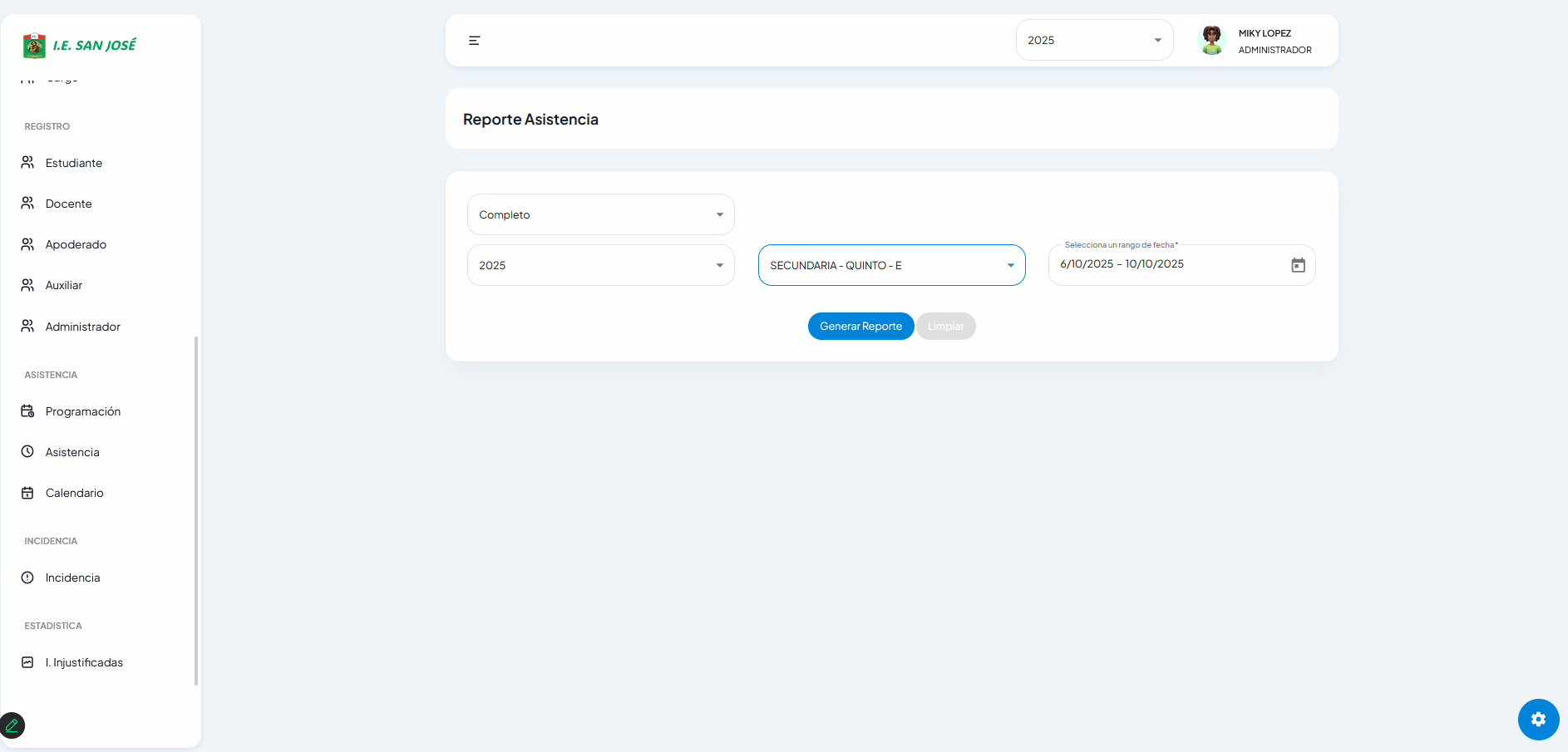Open the top bar 2025 year dropdown
The image size is (1568, 752).
tap(1093, 41)
